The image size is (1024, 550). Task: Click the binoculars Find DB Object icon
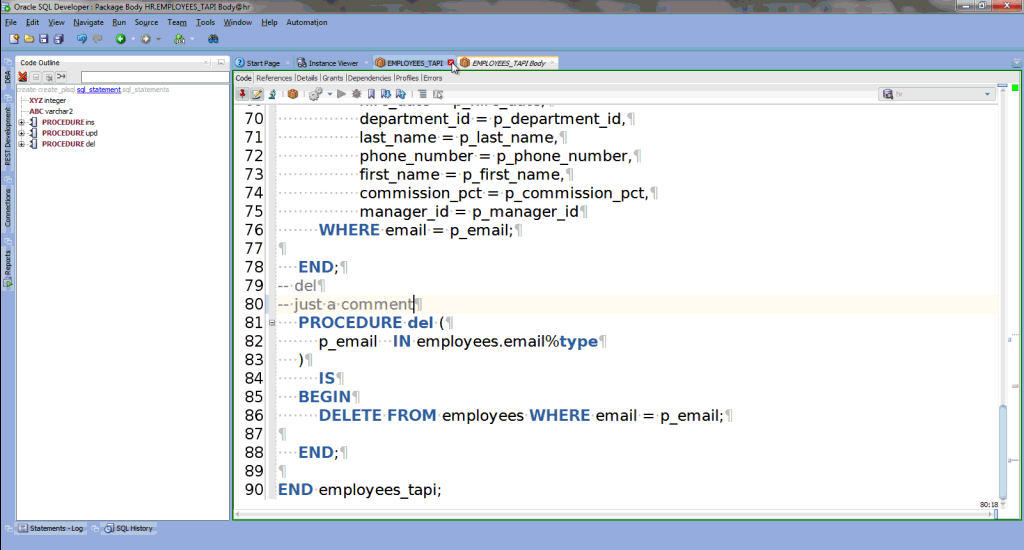coord(213,39)
